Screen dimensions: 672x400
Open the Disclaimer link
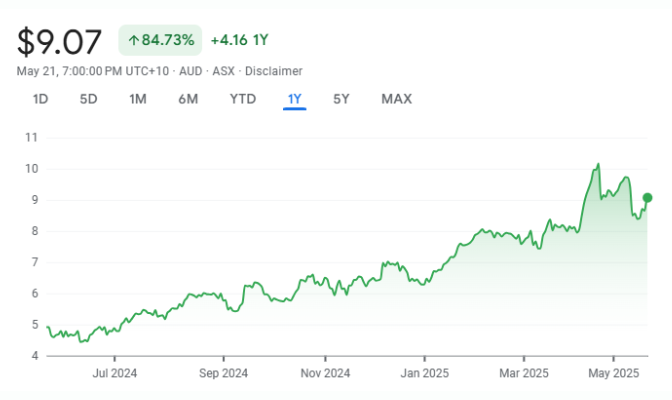273,71
